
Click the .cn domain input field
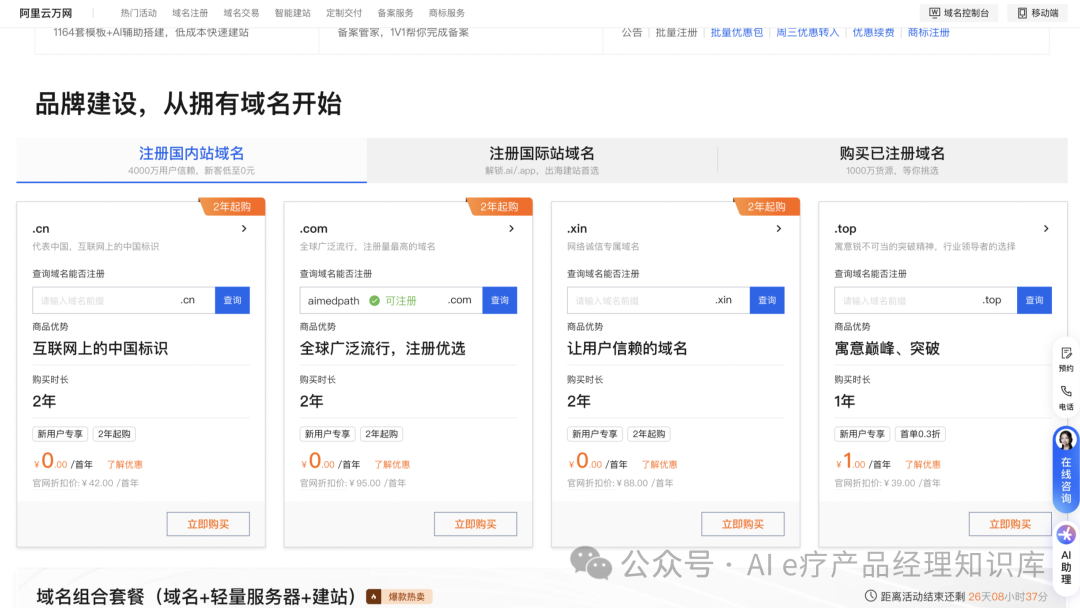click(124, 300)
